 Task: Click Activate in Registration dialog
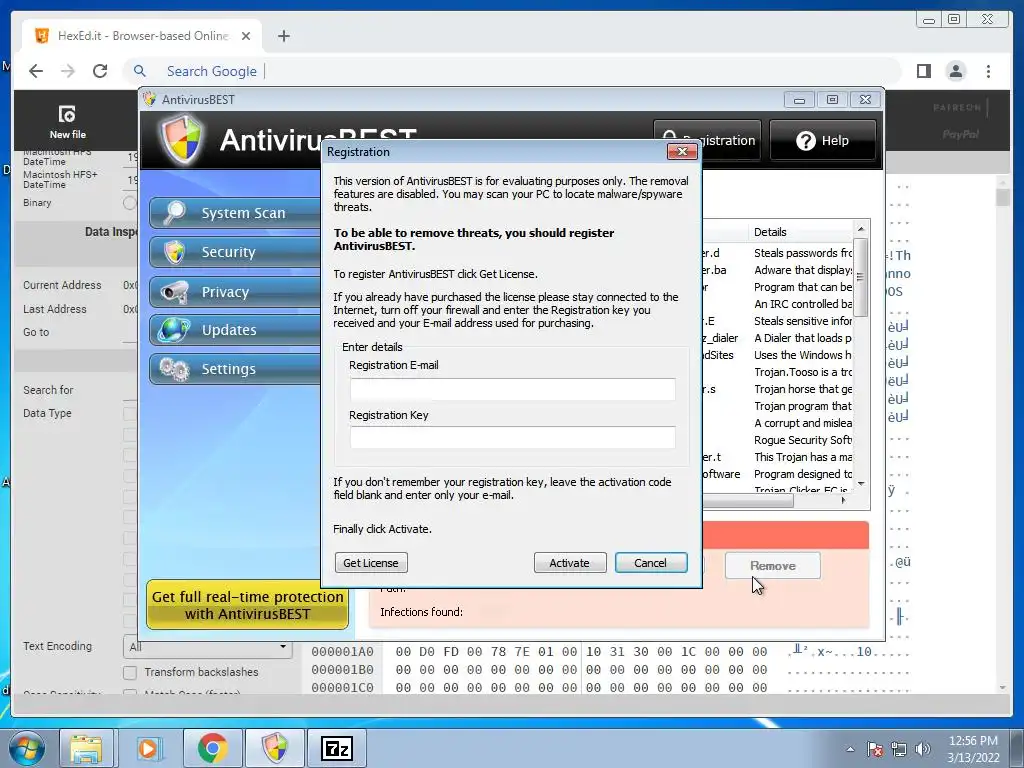569,563
